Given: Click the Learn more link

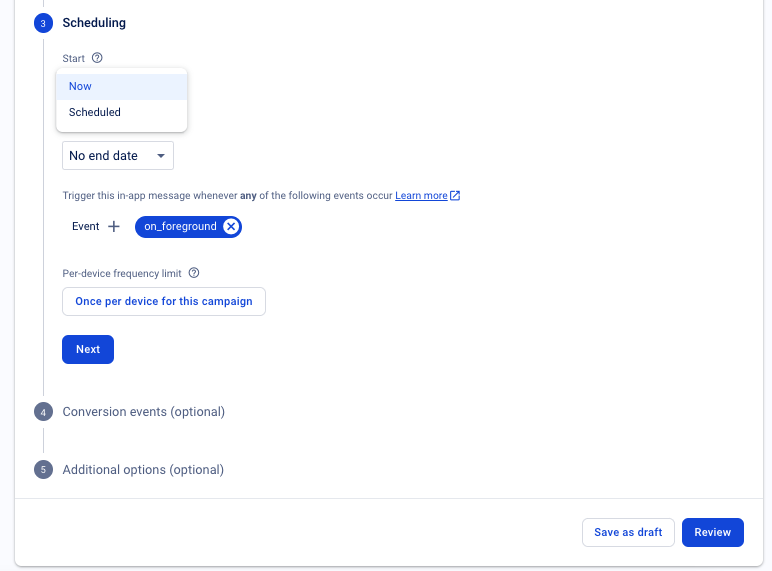Looking at the screenshot, I should 421,196.
